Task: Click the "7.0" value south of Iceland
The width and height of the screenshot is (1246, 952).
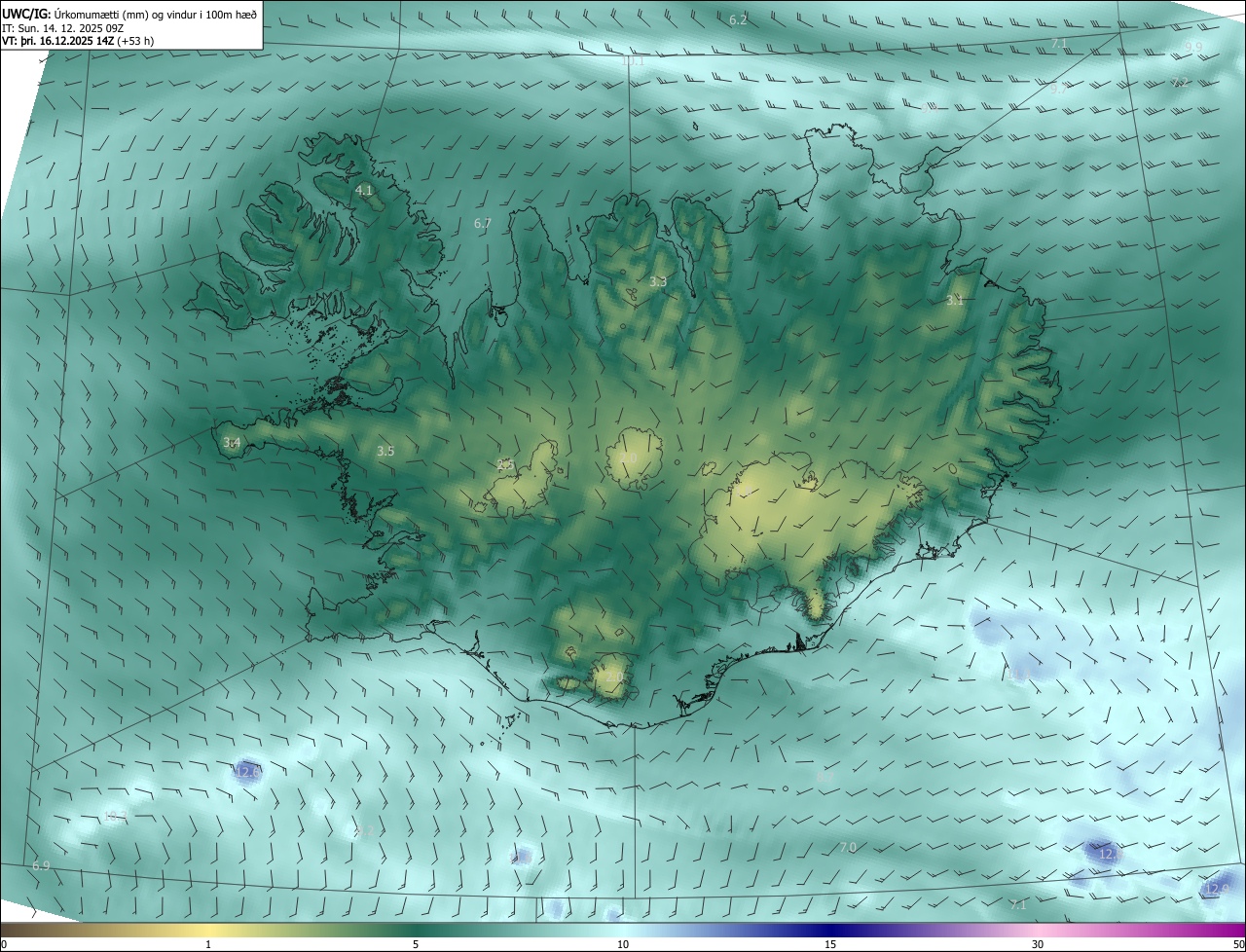Action: tap(847, 848)
